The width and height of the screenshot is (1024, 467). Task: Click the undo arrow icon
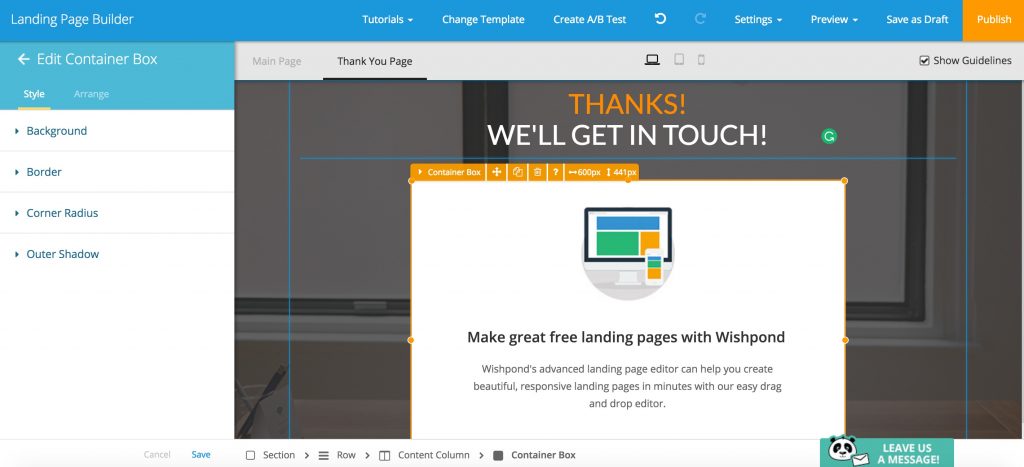pos(660,19)
